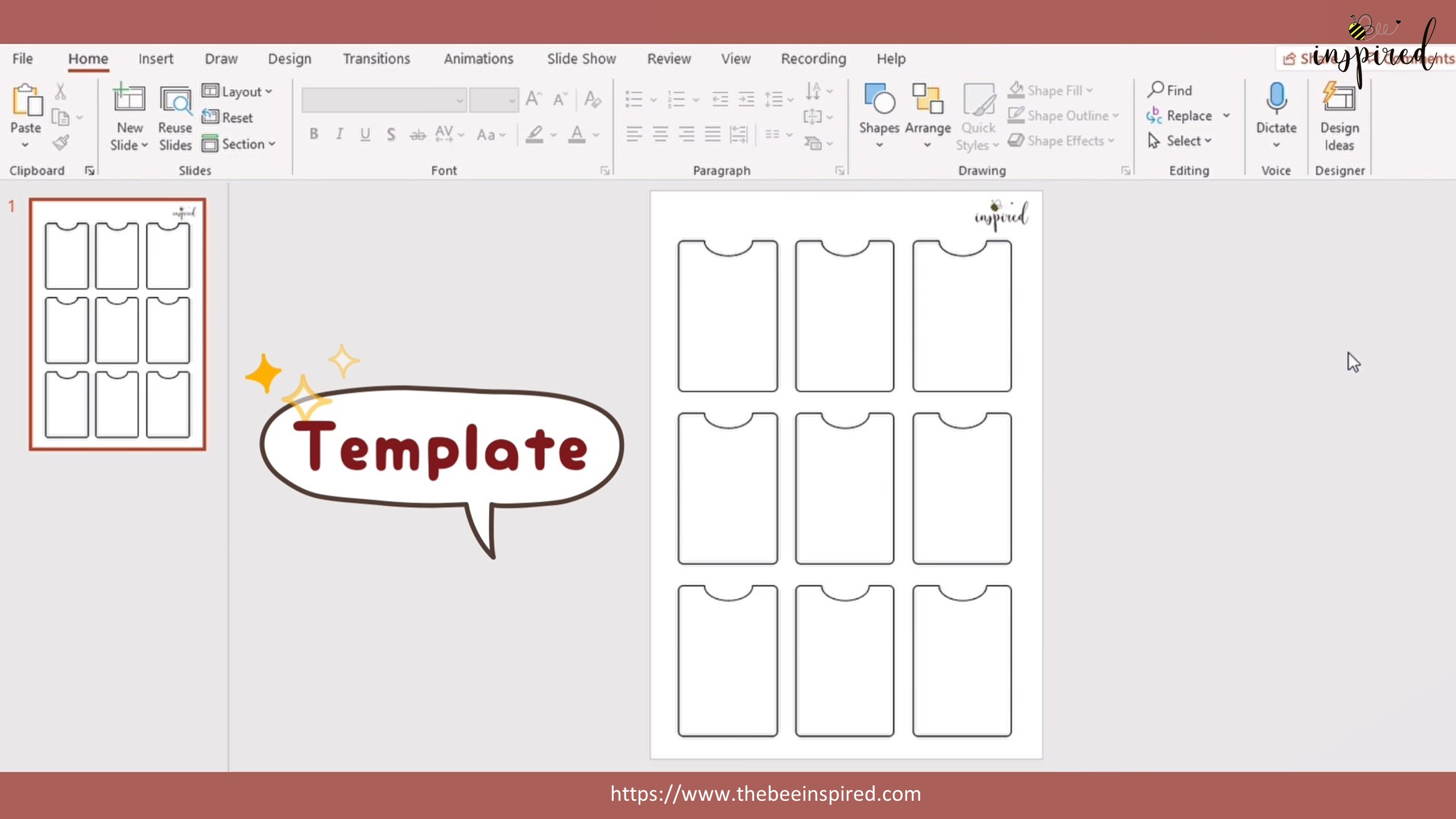Click the Paste clipboard icon
The height and width of the screenshot is (819, 1456).
pyautogui.click(x=26, y=101)
